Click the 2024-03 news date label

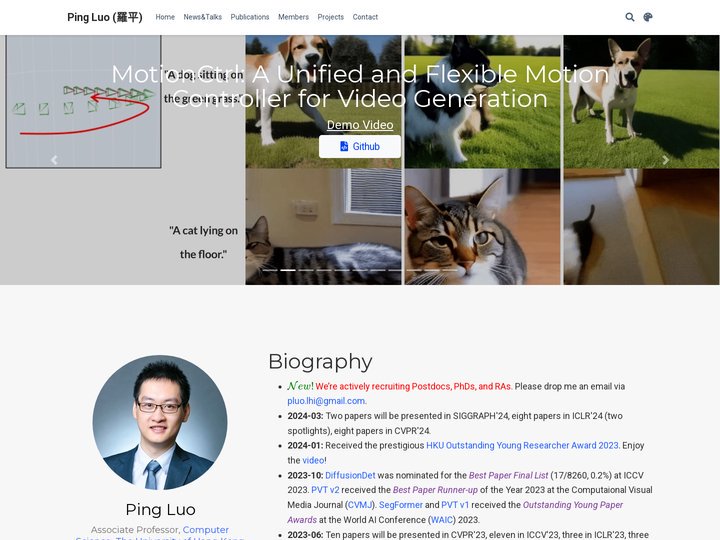pyautogui.click(x=305, y=416)
